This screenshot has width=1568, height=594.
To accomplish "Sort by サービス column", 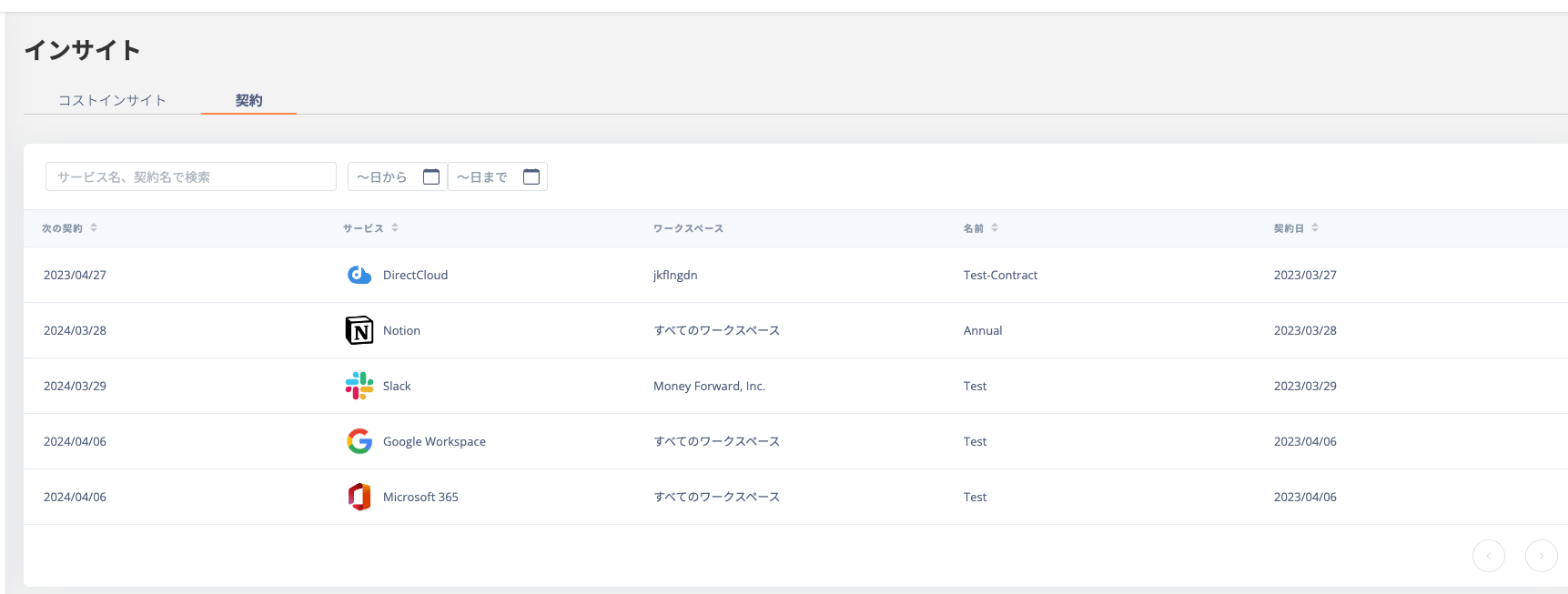I will 395,227.
